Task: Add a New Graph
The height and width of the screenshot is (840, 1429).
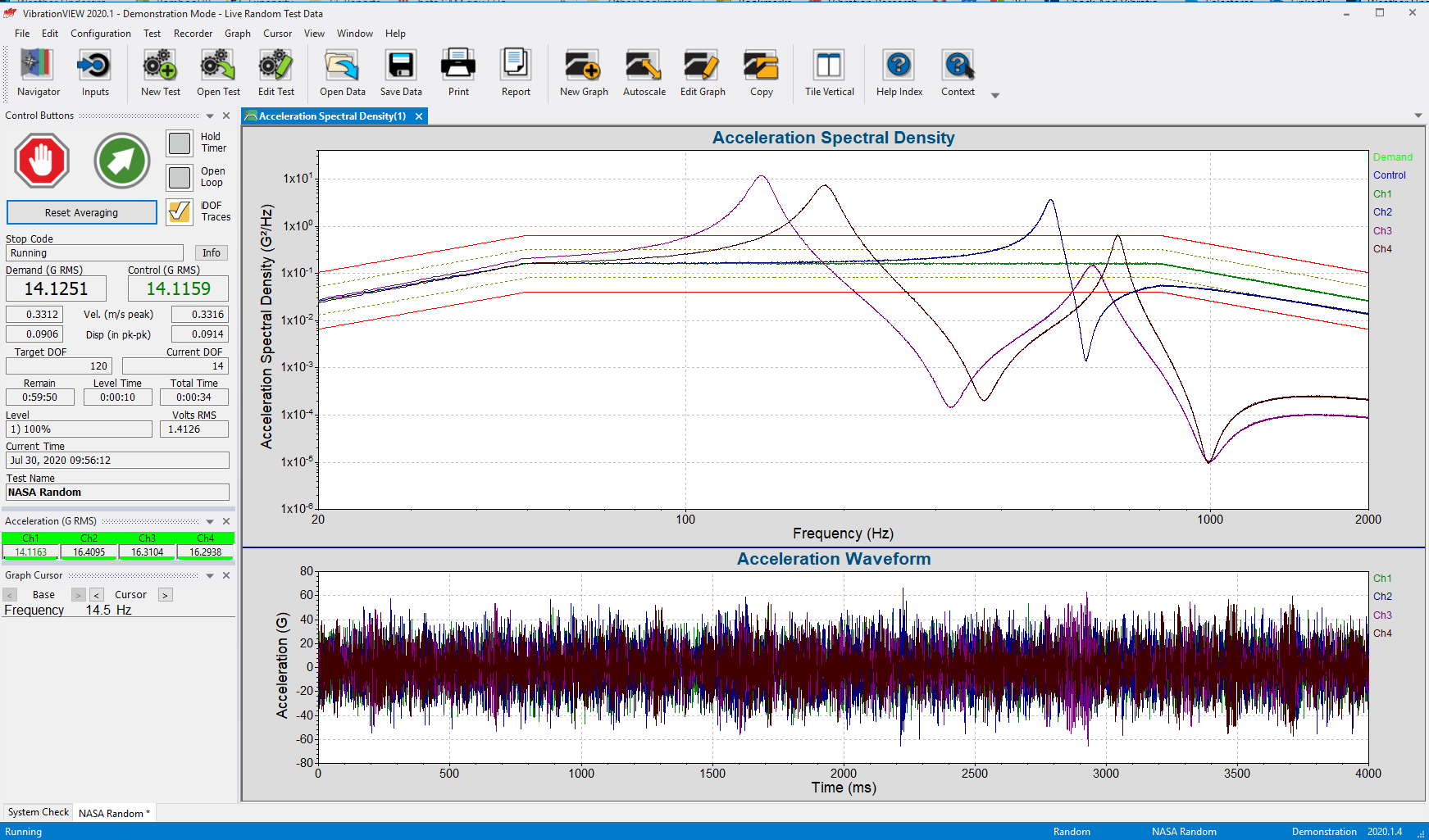Action: tap(582, 72)
